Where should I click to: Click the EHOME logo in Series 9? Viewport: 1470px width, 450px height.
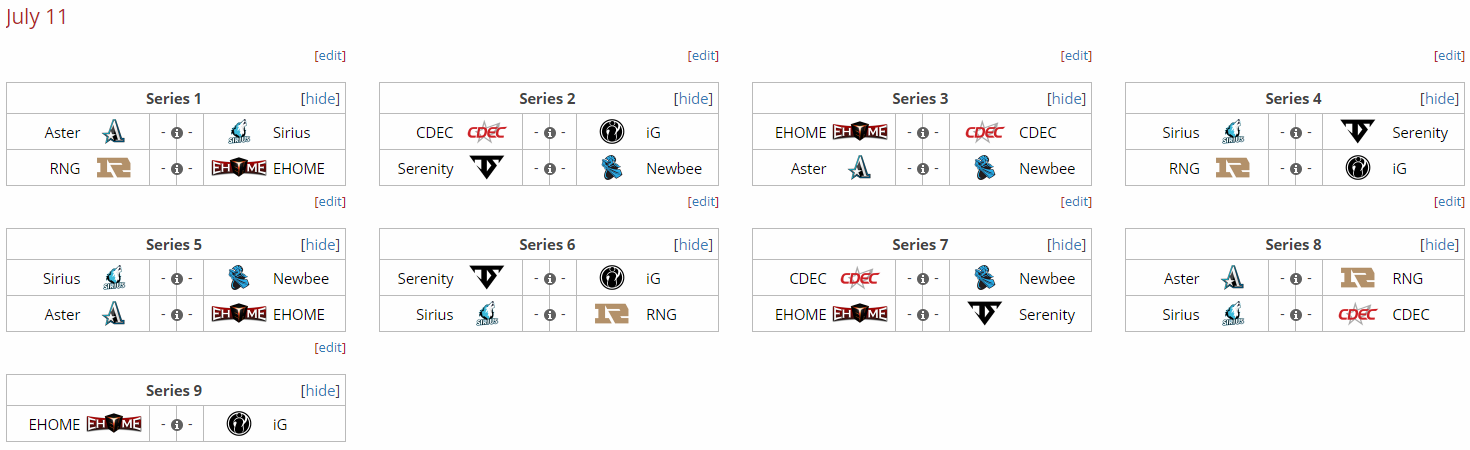click(114, 424)
